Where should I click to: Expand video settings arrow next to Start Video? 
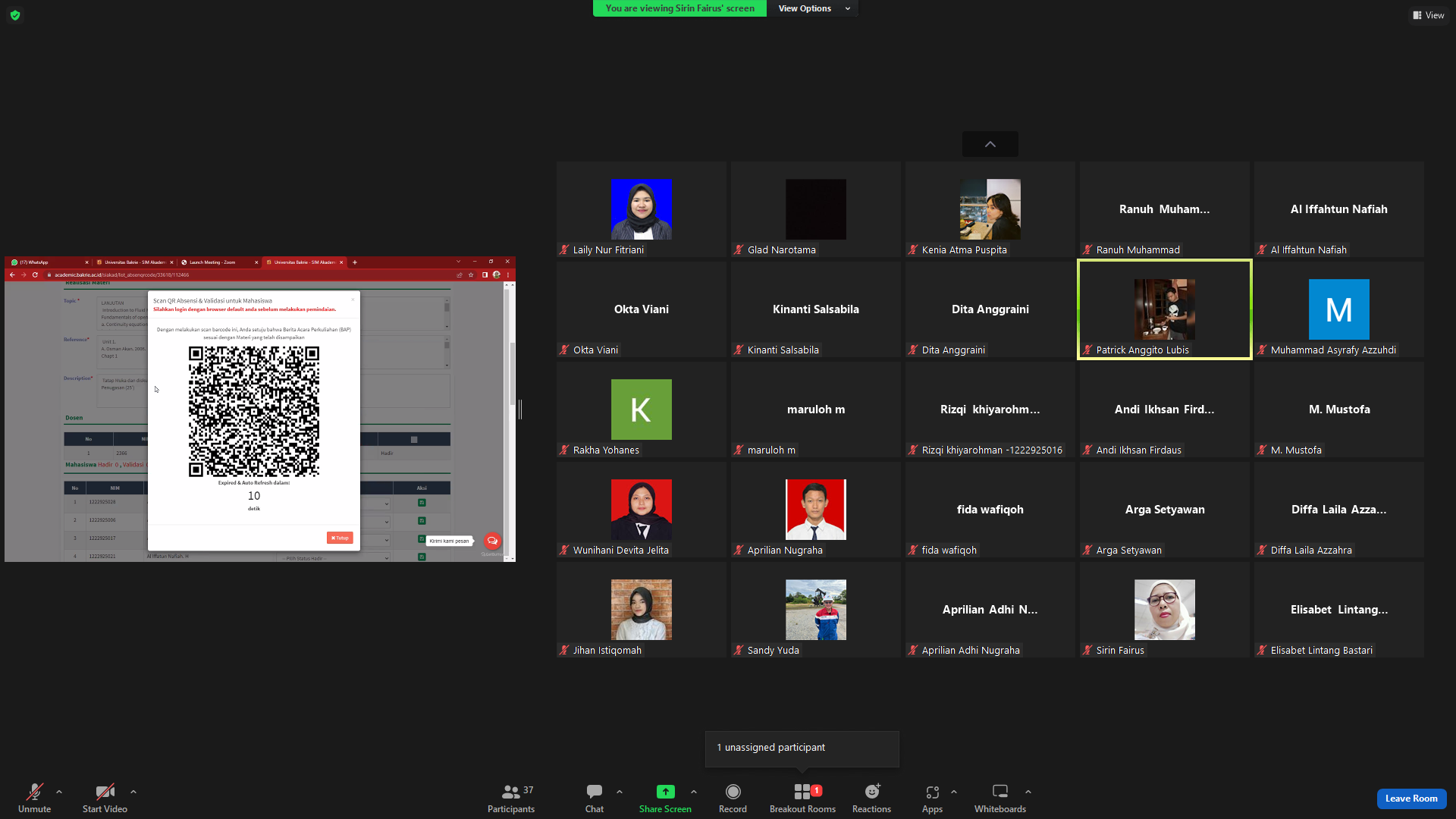[133, 792]
